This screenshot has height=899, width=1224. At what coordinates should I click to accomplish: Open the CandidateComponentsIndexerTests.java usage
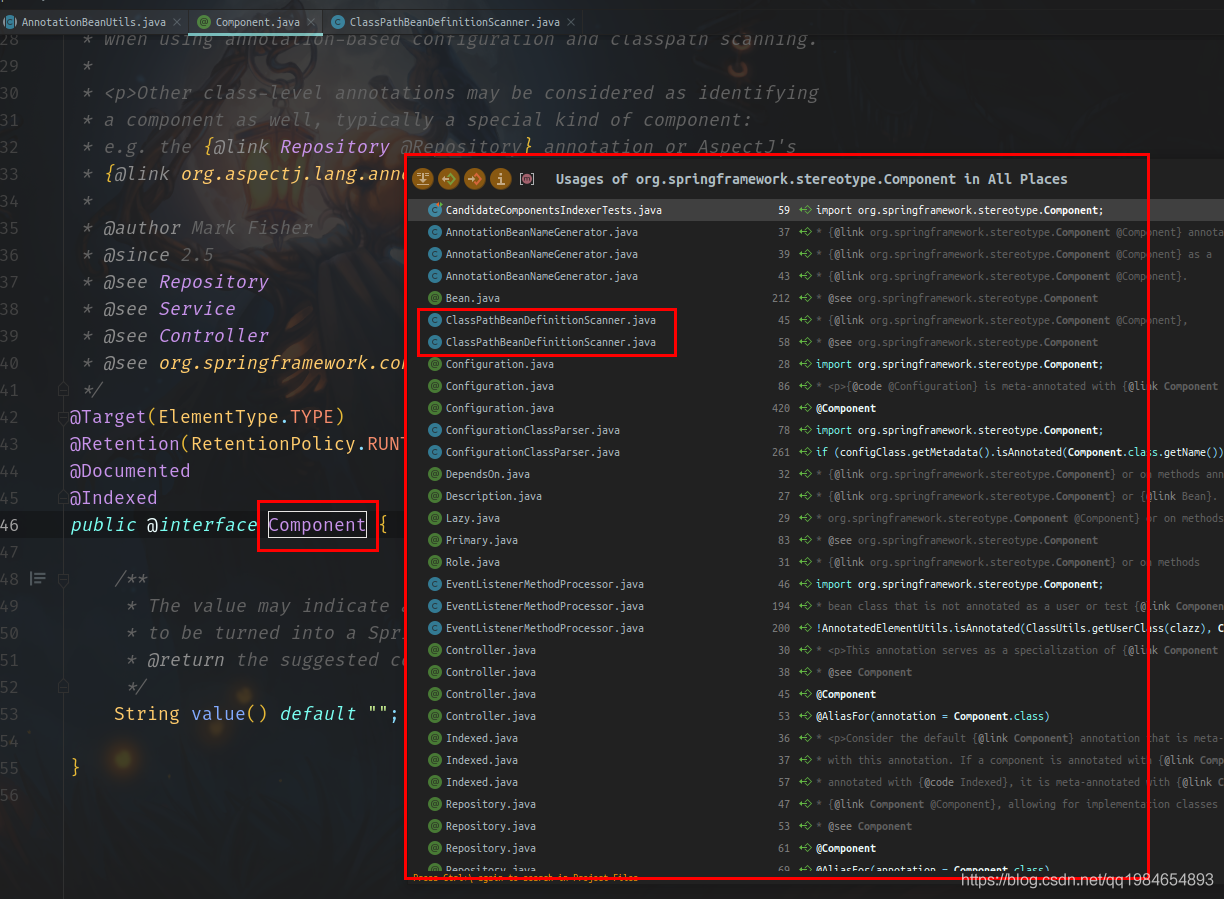pyautogui.click(x=553, y=211)
